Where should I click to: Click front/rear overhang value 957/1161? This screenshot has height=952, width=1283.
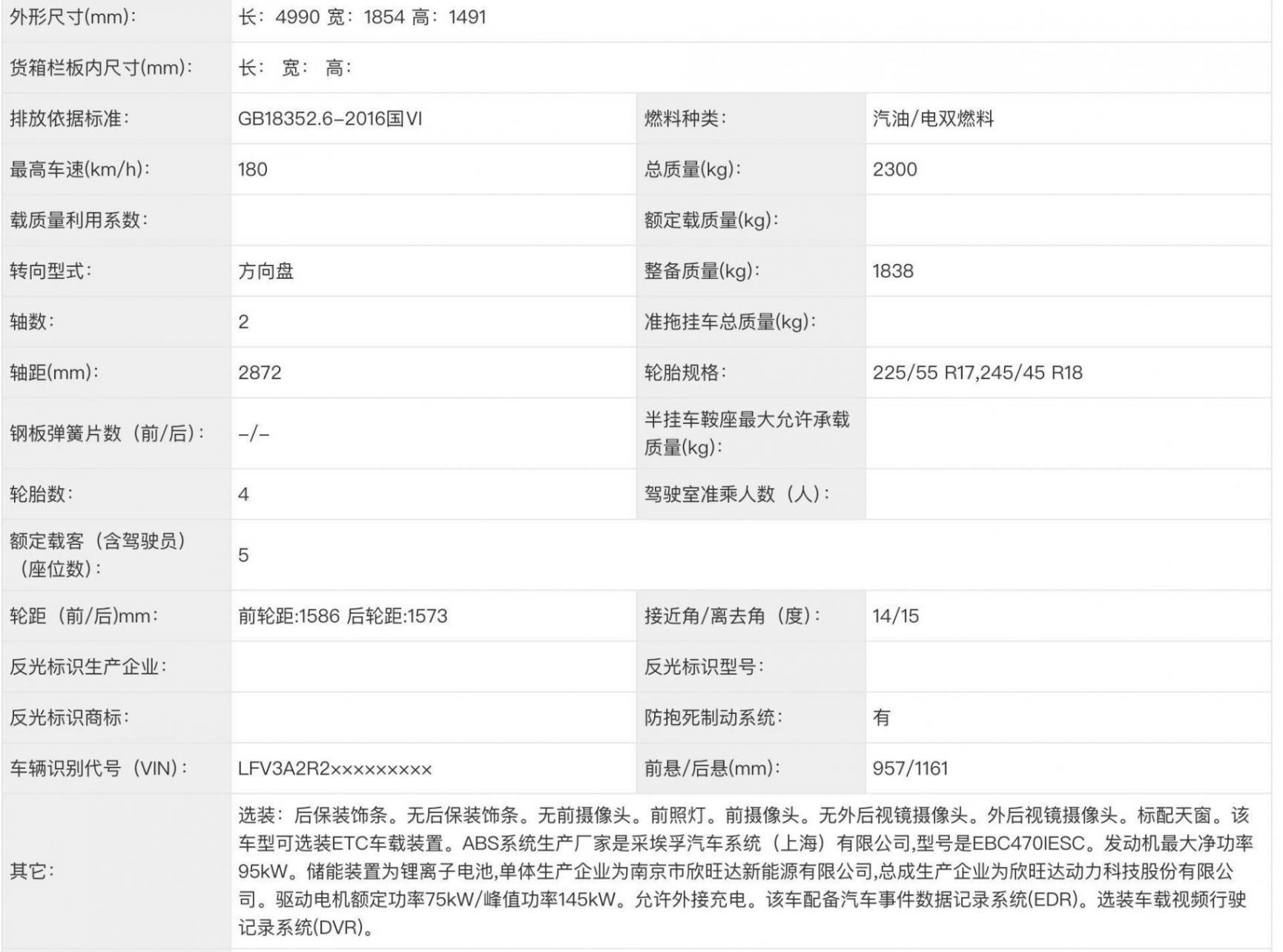pyautogui.click(x=910, y=769)
